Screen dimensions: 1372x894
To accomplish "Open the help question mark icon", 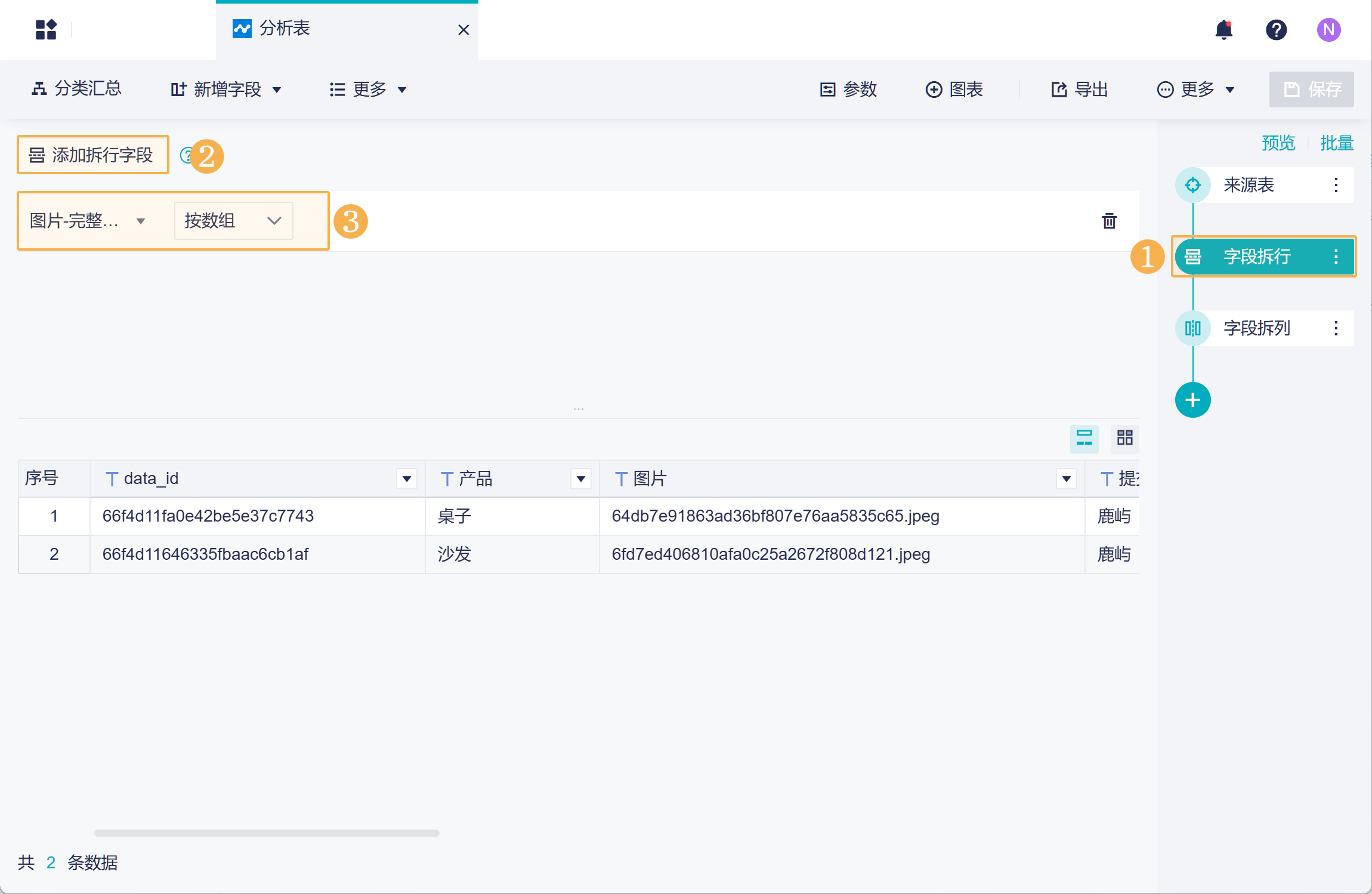I will point(1276,29).
